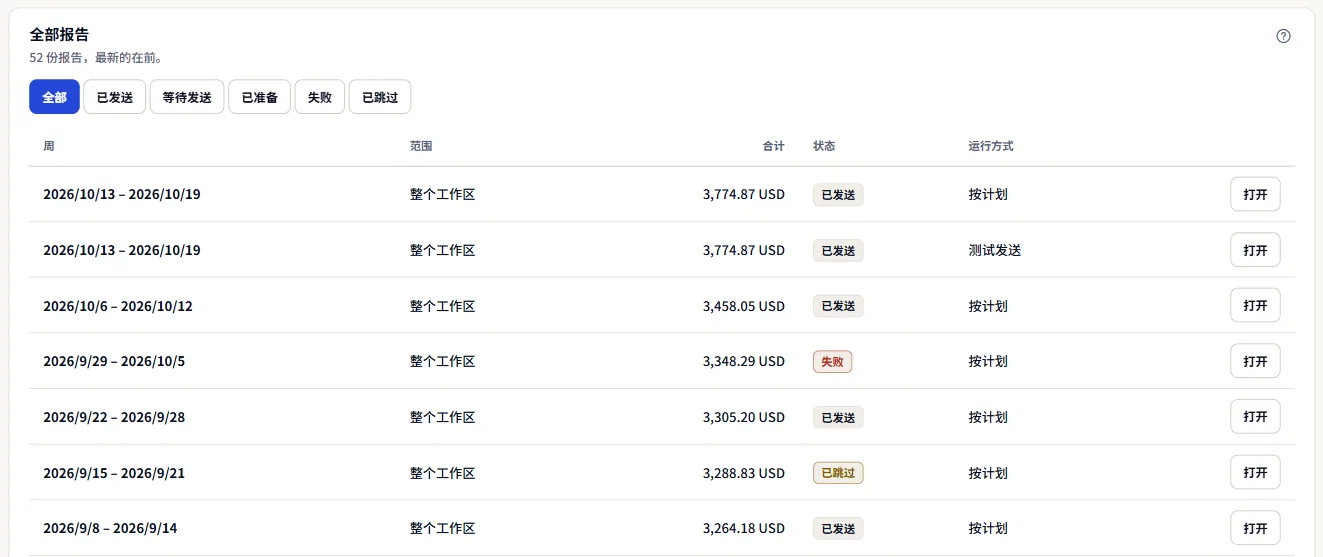
Task: Open the 2026/9/22 – 2026/9/28 report
Action: 1255,417
